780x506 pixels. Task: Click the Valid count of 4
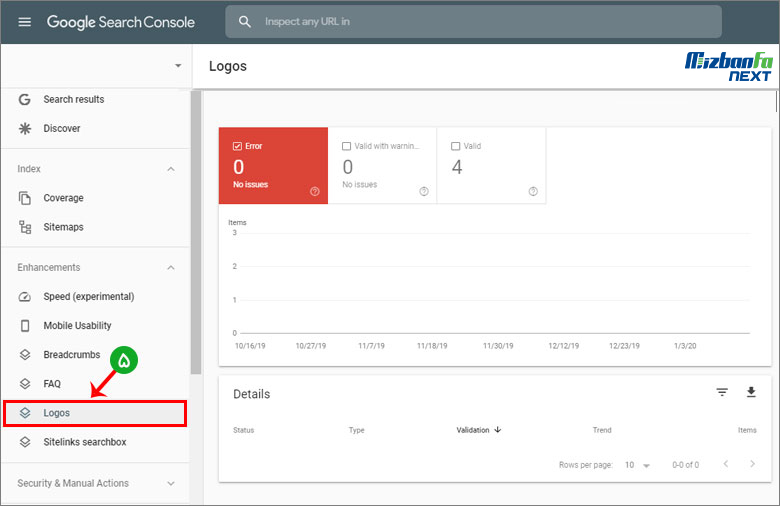pyautogui.click(x=457, y=167)
